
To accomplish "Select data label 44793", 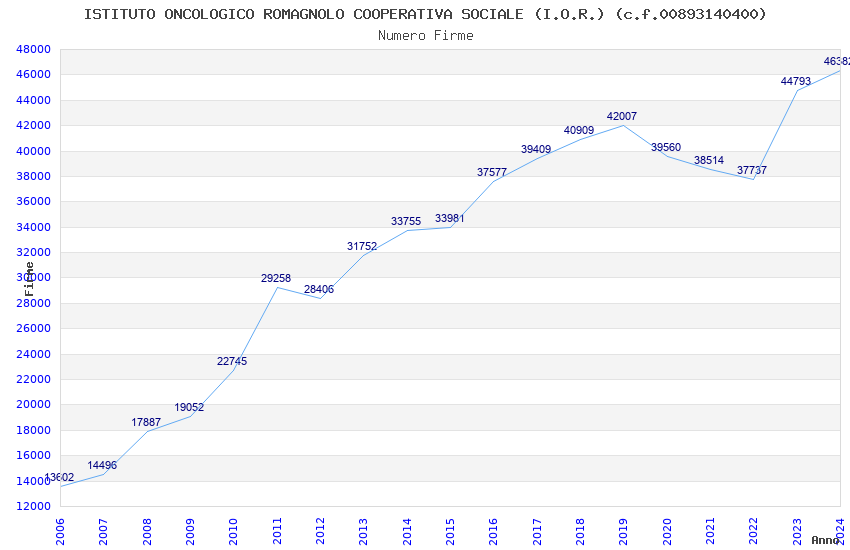I will 796,81.
